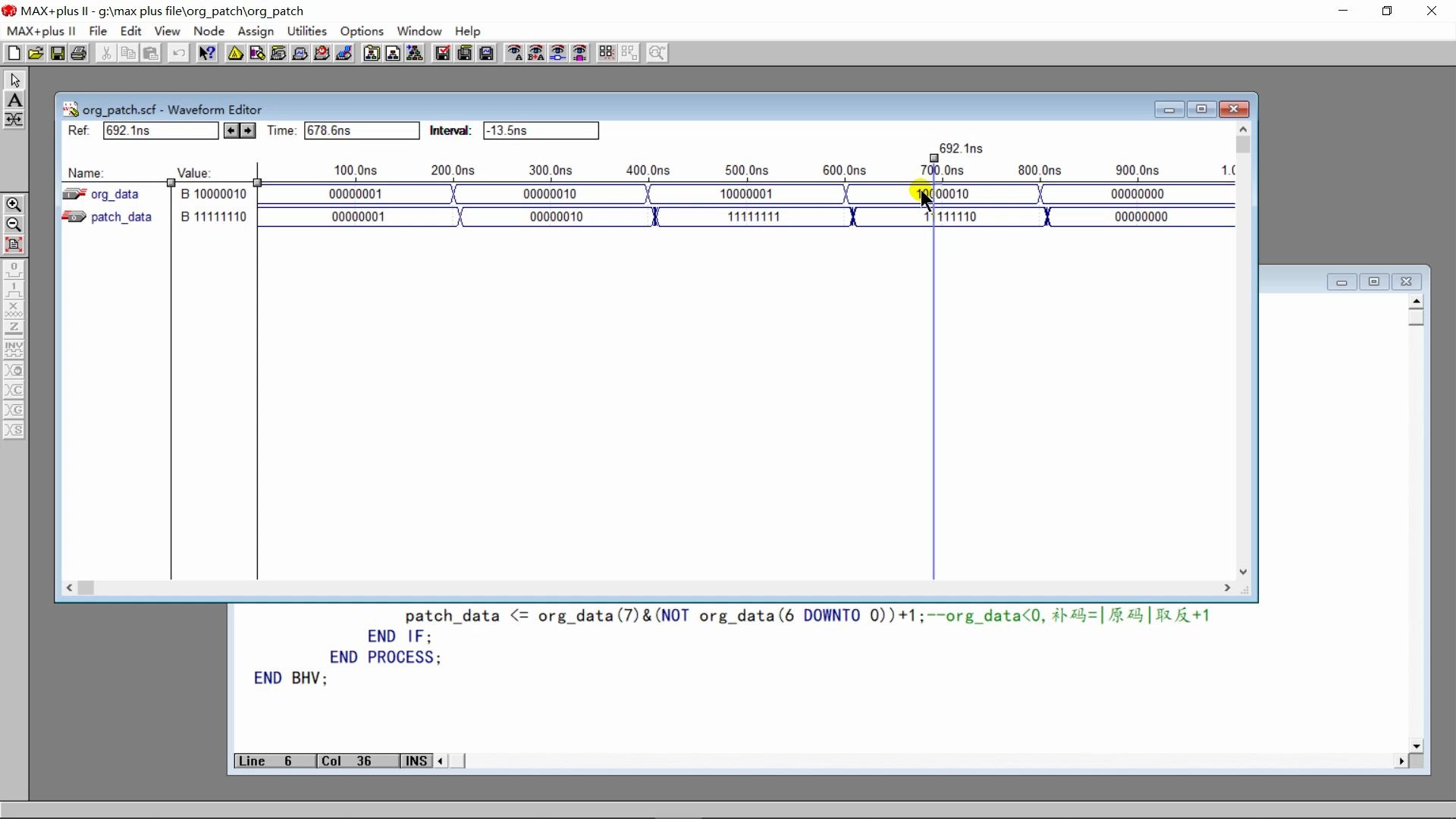Open the Node menu
This screenshot has width=1456, height=819.
(209, 31)
